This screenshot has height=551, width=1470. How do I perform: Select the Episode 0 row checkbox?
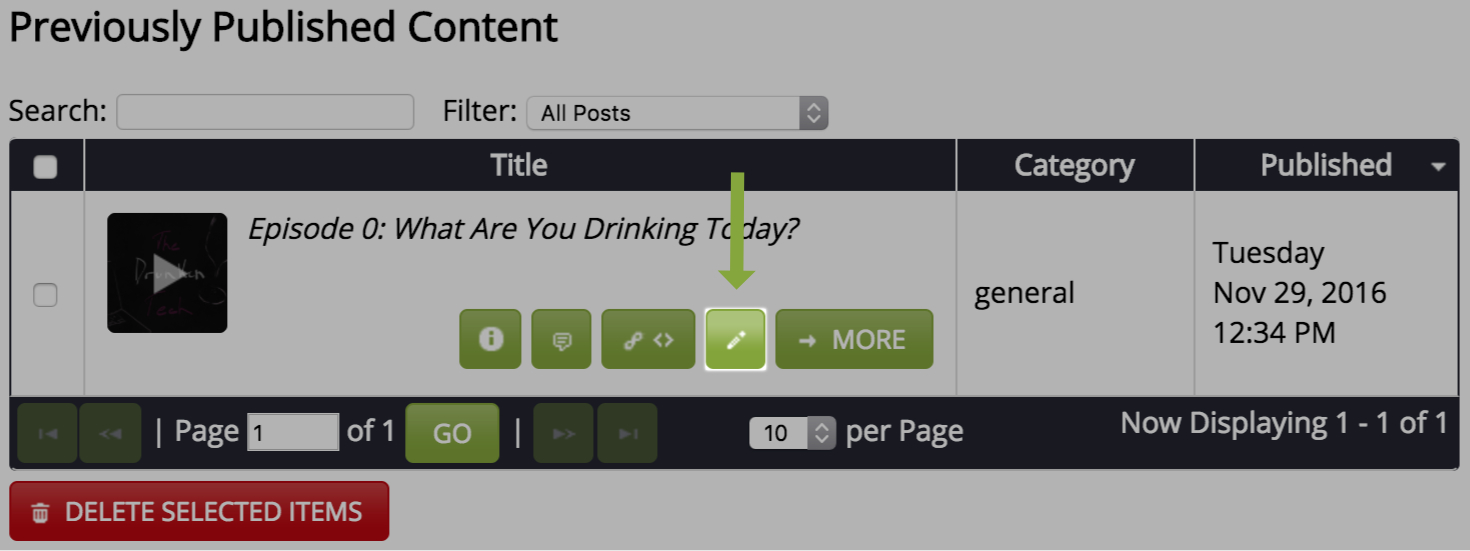click(x=45, y=295)
